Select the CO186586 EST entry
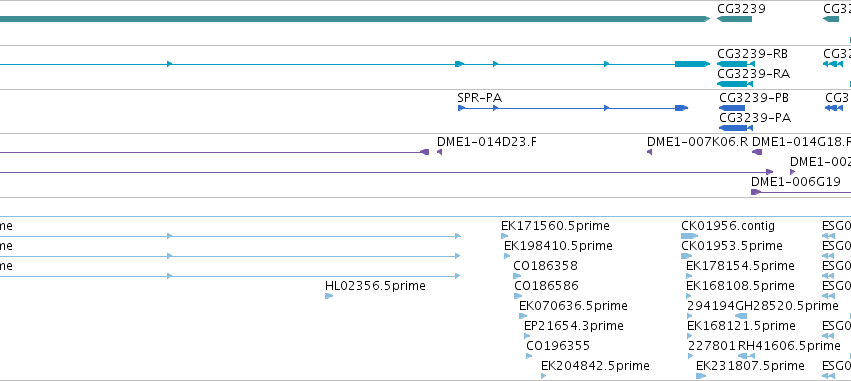The height and width of the screenshot is (381, 851). tap(547, 285)
